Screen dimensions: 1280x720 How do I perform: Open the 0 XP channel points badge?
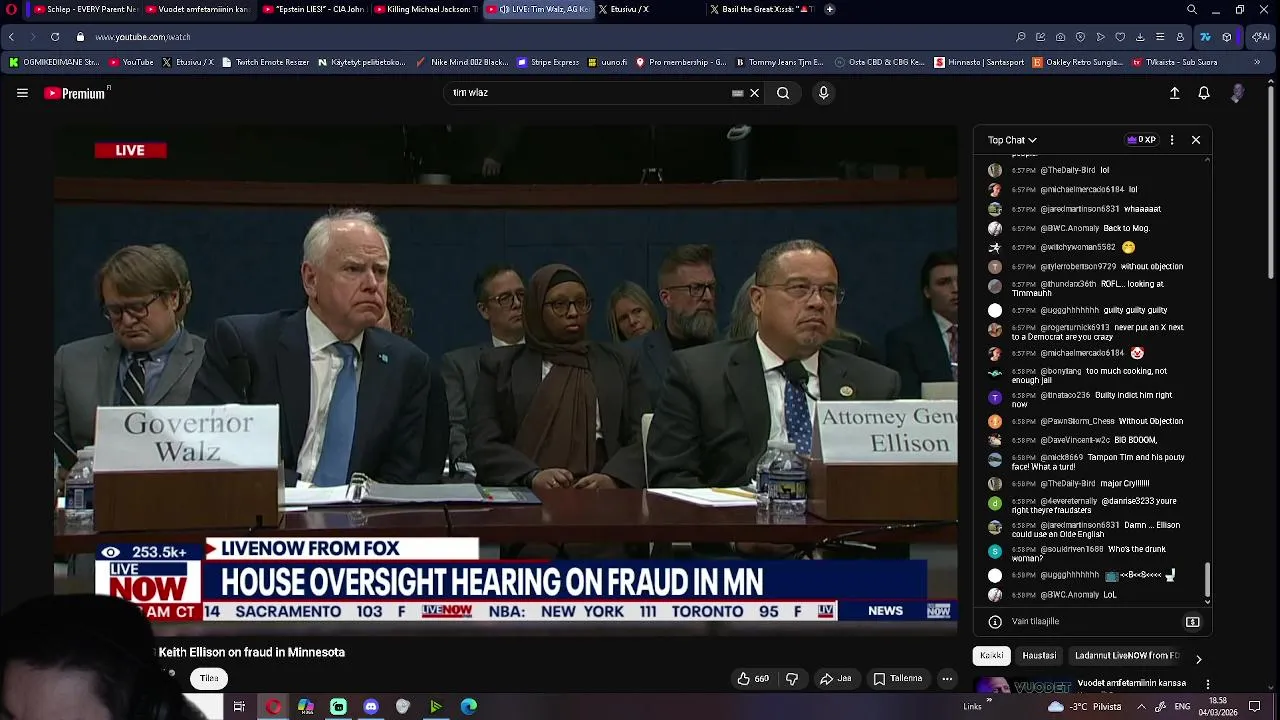1141,140
